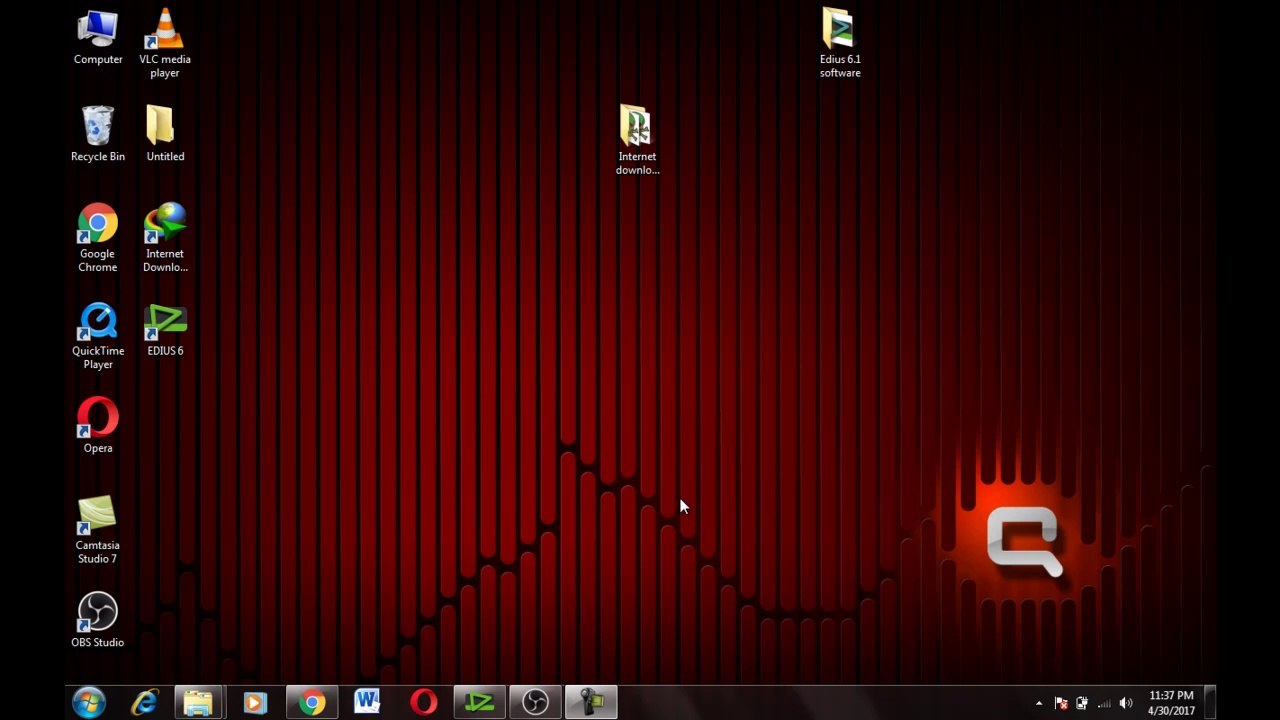The width and height of the screenshot is (1280, 720).
Task: Open File Explorer from the taskbar
Action: point(198,703)
